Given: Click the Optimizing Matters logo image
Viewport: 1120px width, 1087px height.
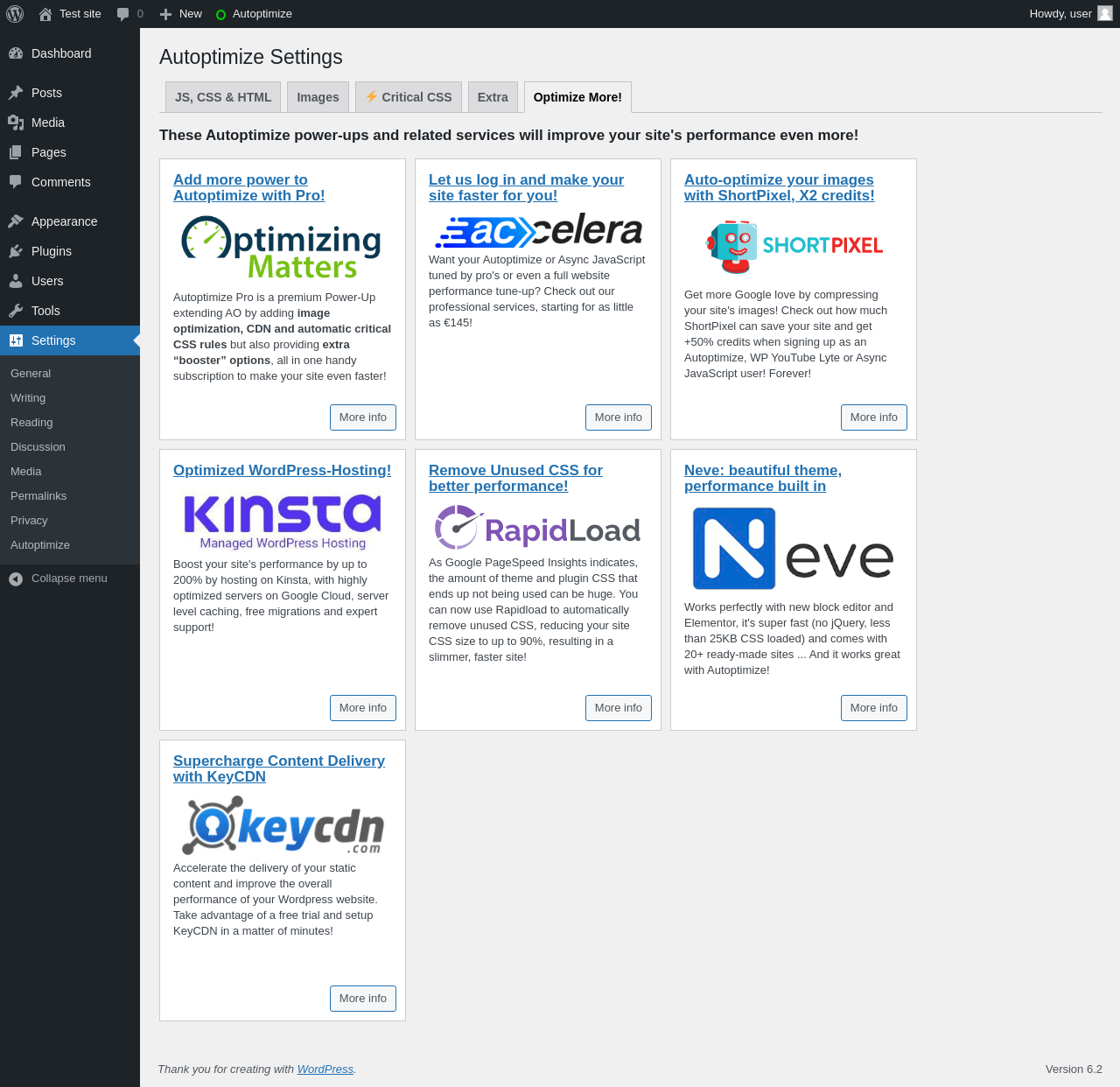Looking at the screenshot, I should click(x=282, y=247).
